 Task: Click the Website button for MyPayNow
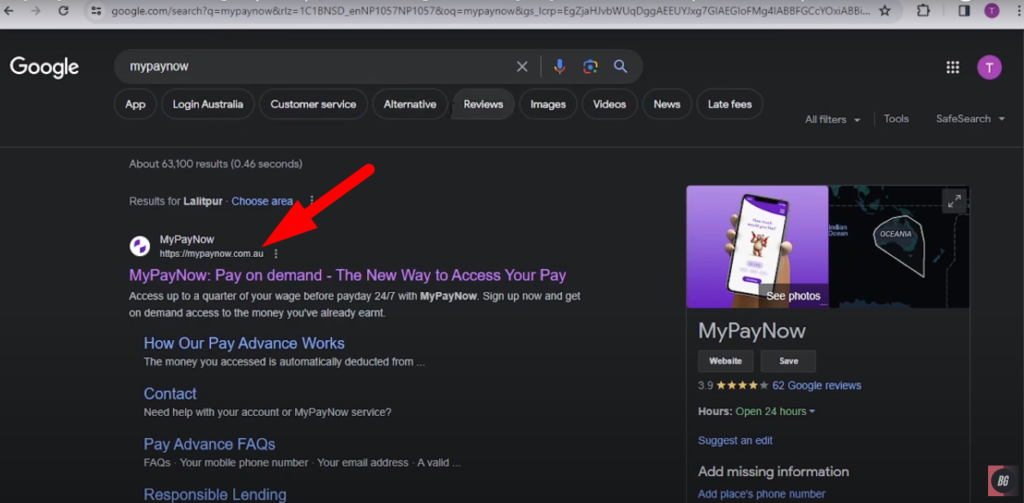point(725,361)
